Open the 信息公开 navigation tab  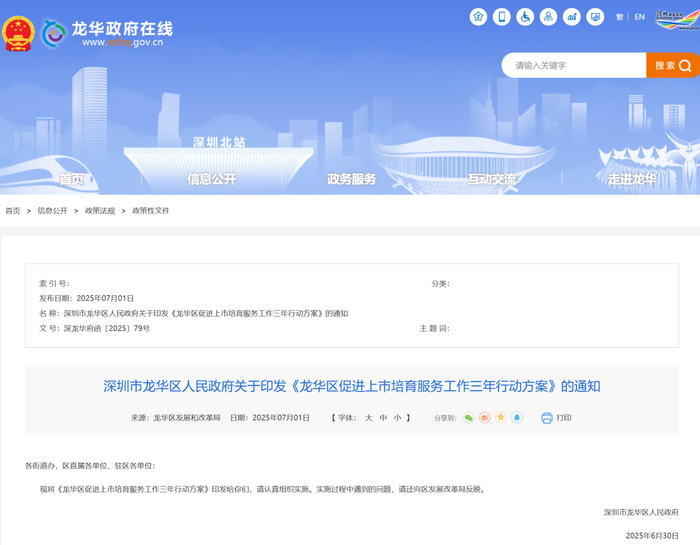tap(211, 179)
